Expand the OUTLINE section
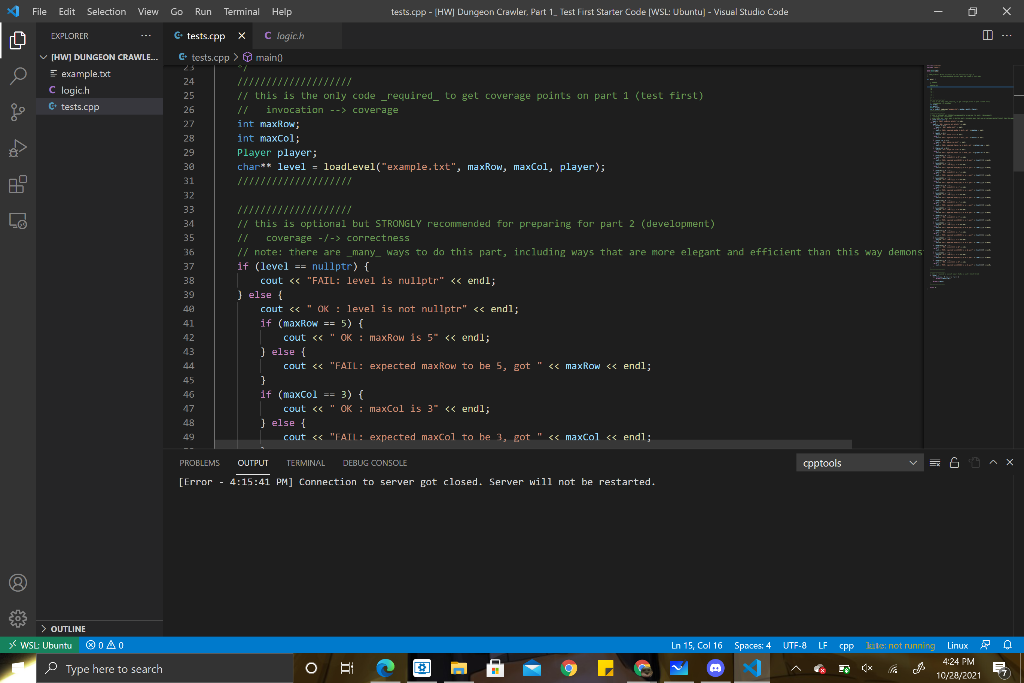Screen dimensions: 1024x683 tap(99, 629)
